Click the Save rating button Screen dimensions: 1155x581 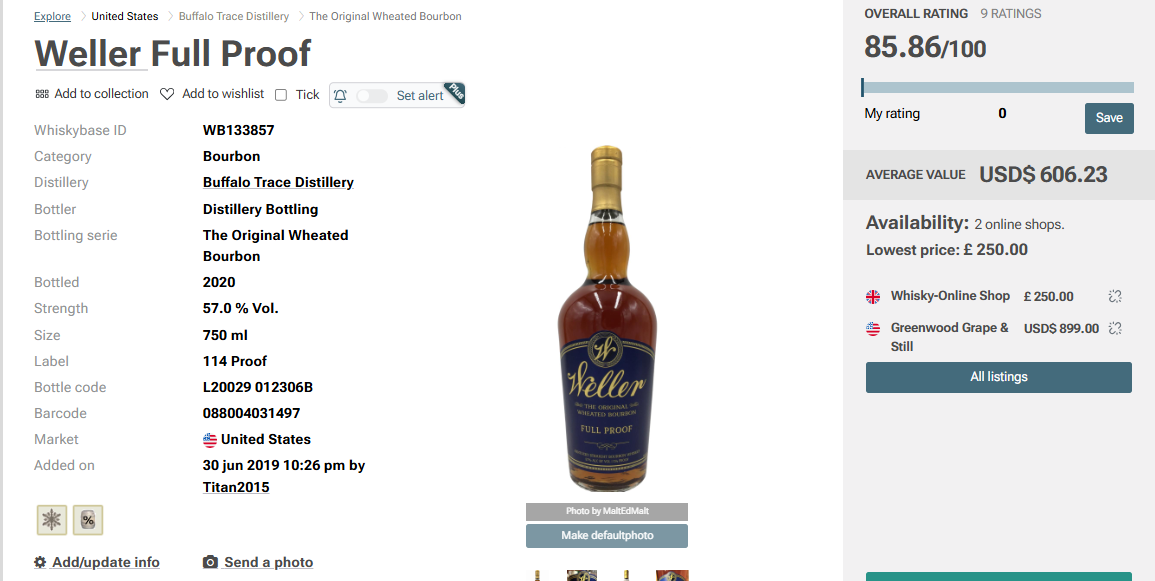1109,118
